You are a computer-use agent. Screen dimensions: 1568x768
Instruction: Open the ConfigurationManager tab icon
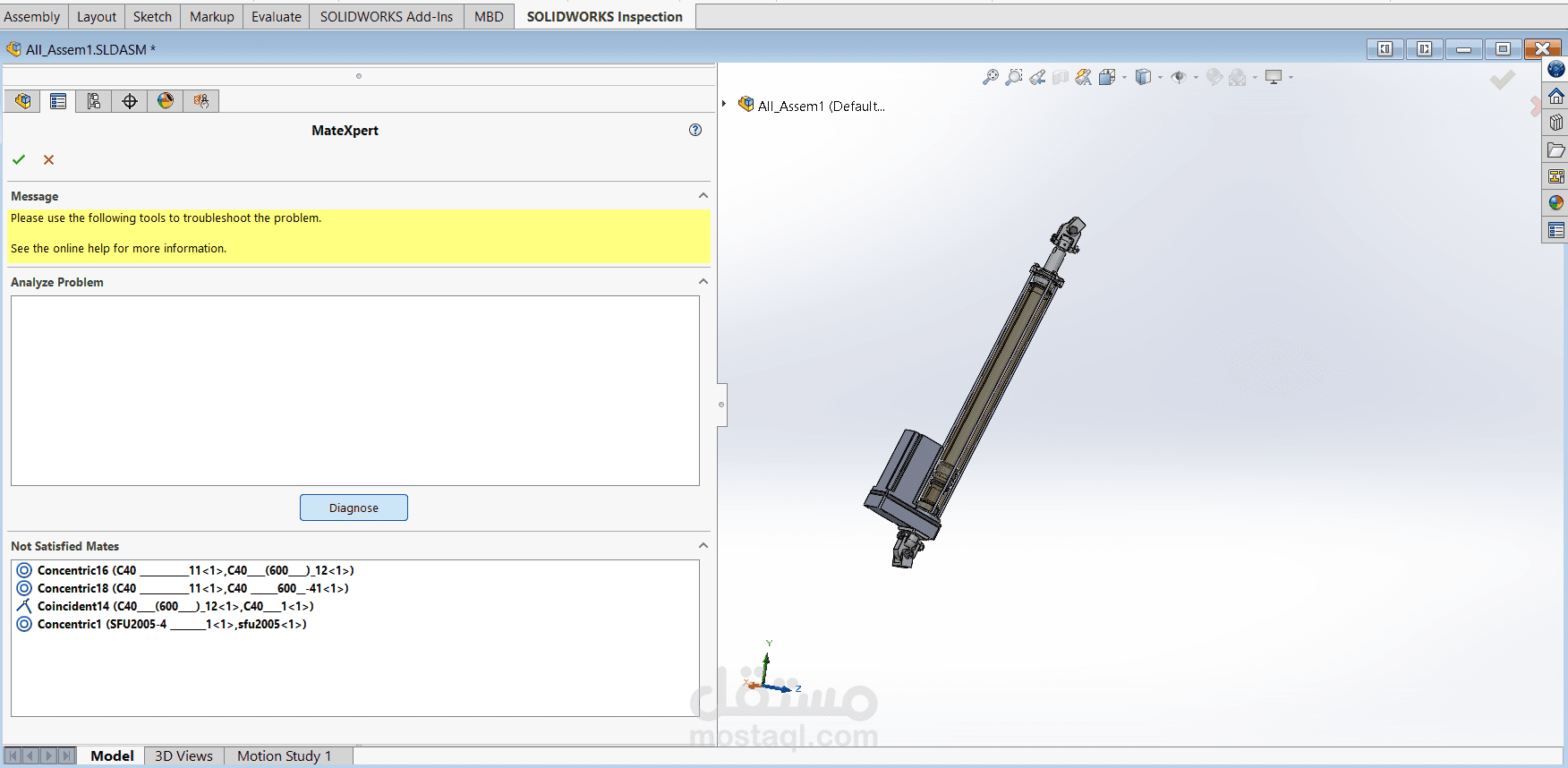click(94, 101)
